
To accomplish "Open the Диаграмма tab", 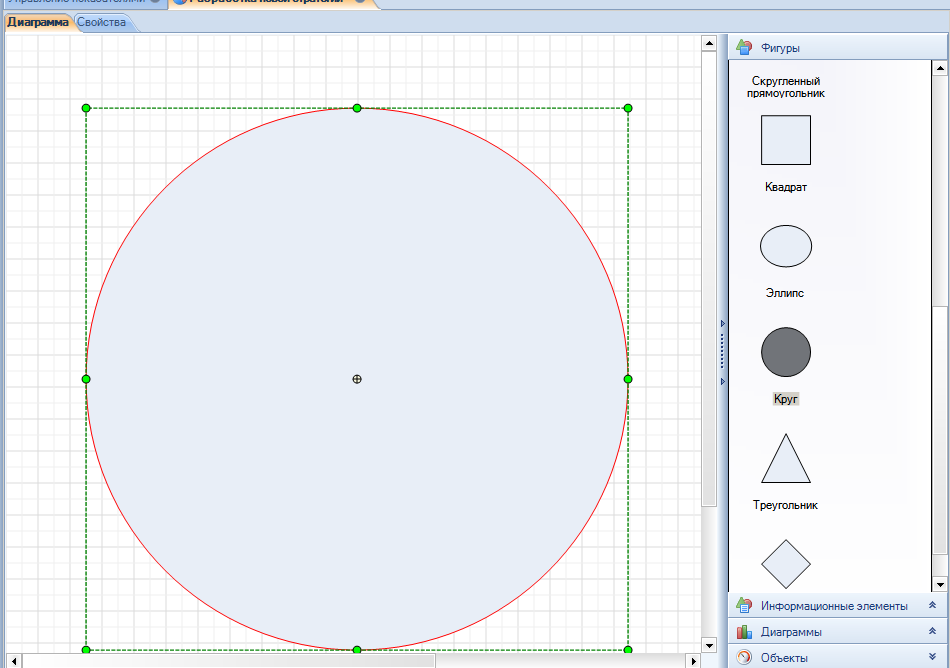I will coord(38,22).
